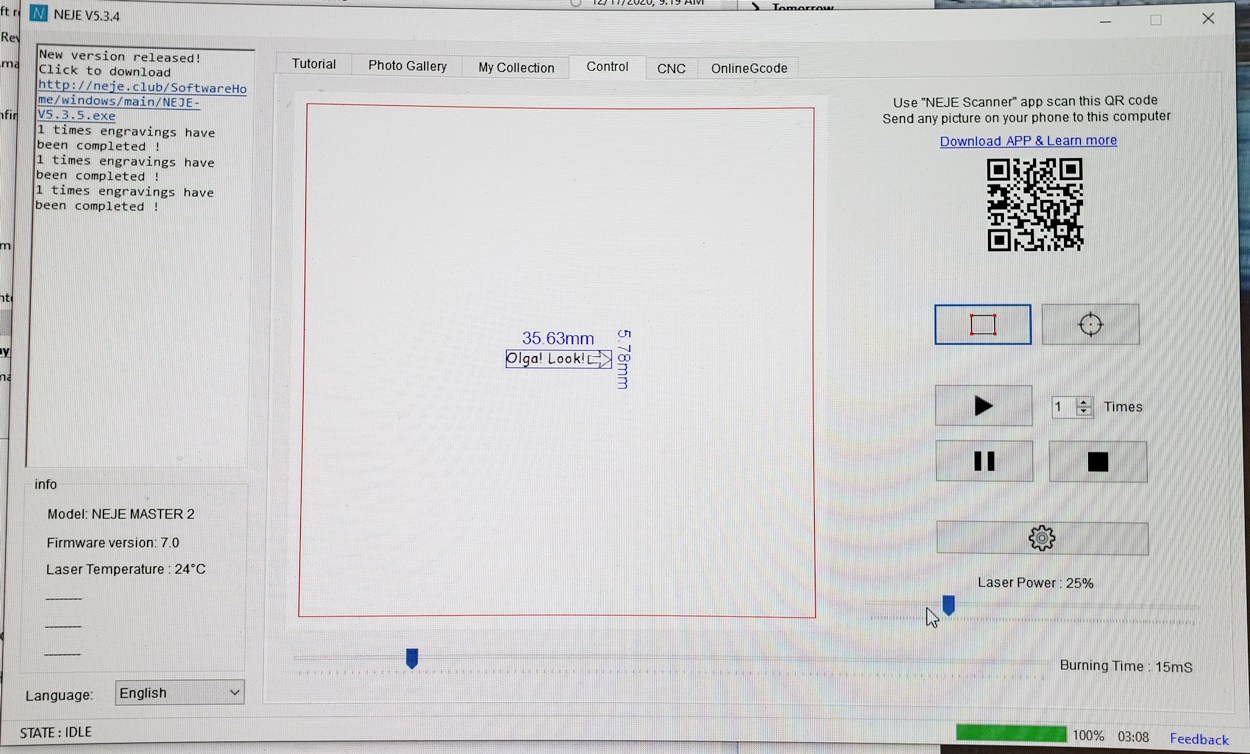Screen dimensions: 1250x754
Task: Switch to the Tutorial tab
Action: [313, 64]
